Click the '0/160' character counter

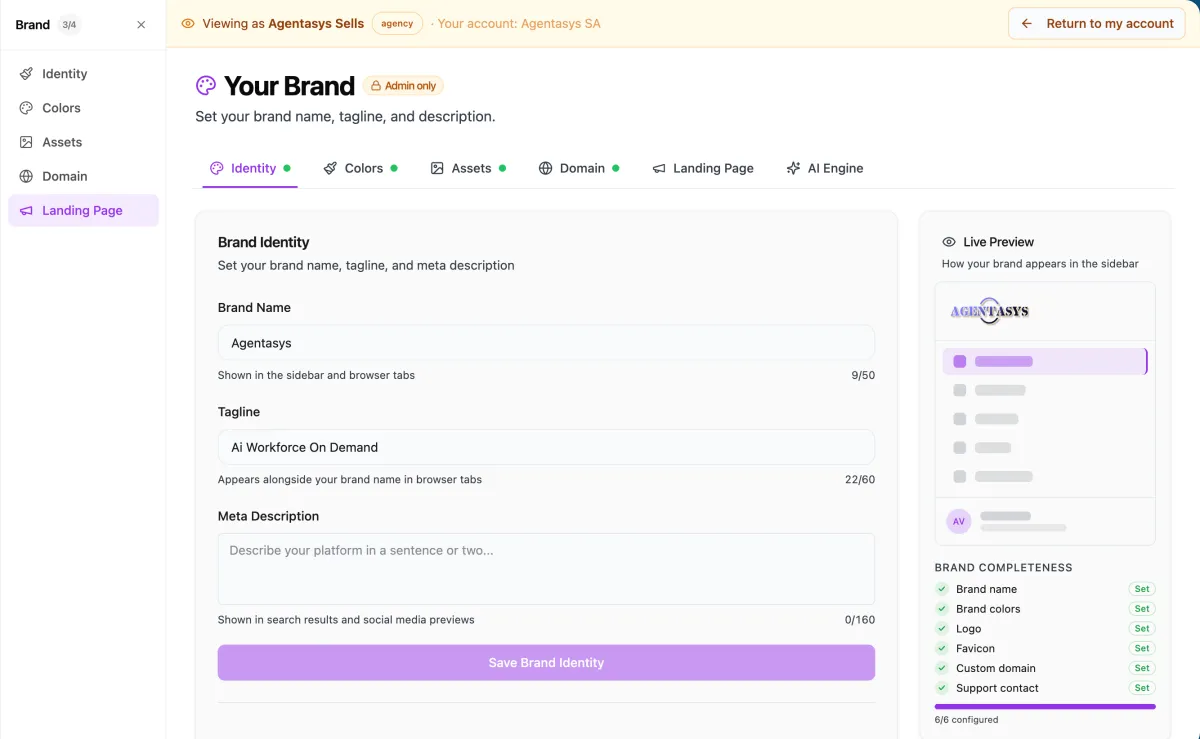(x=860, y=620)
